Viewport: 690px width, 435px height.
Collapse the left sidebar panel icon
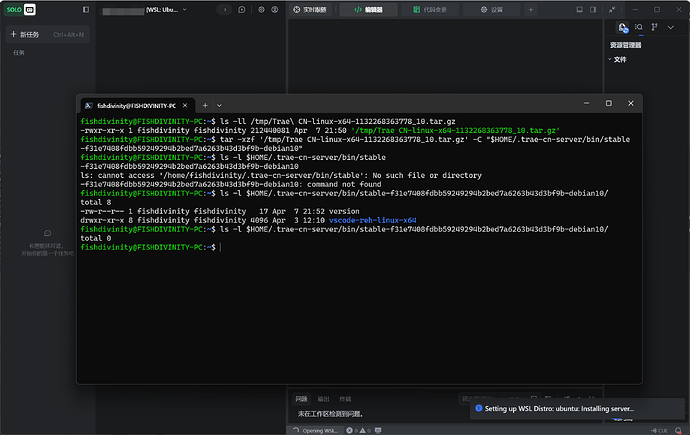point(87,10)
